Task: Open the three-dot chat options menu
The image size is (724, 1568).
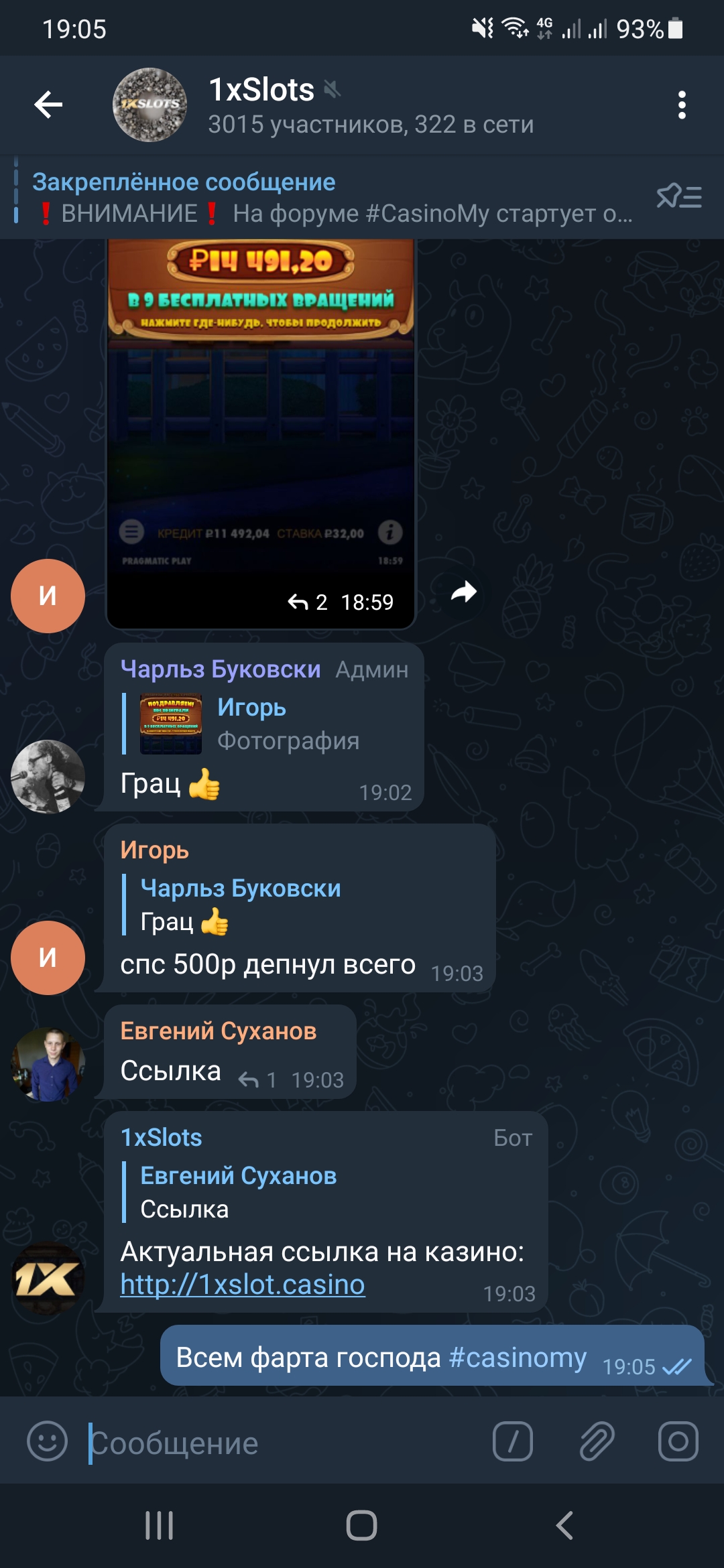Action: click(682, 105)
